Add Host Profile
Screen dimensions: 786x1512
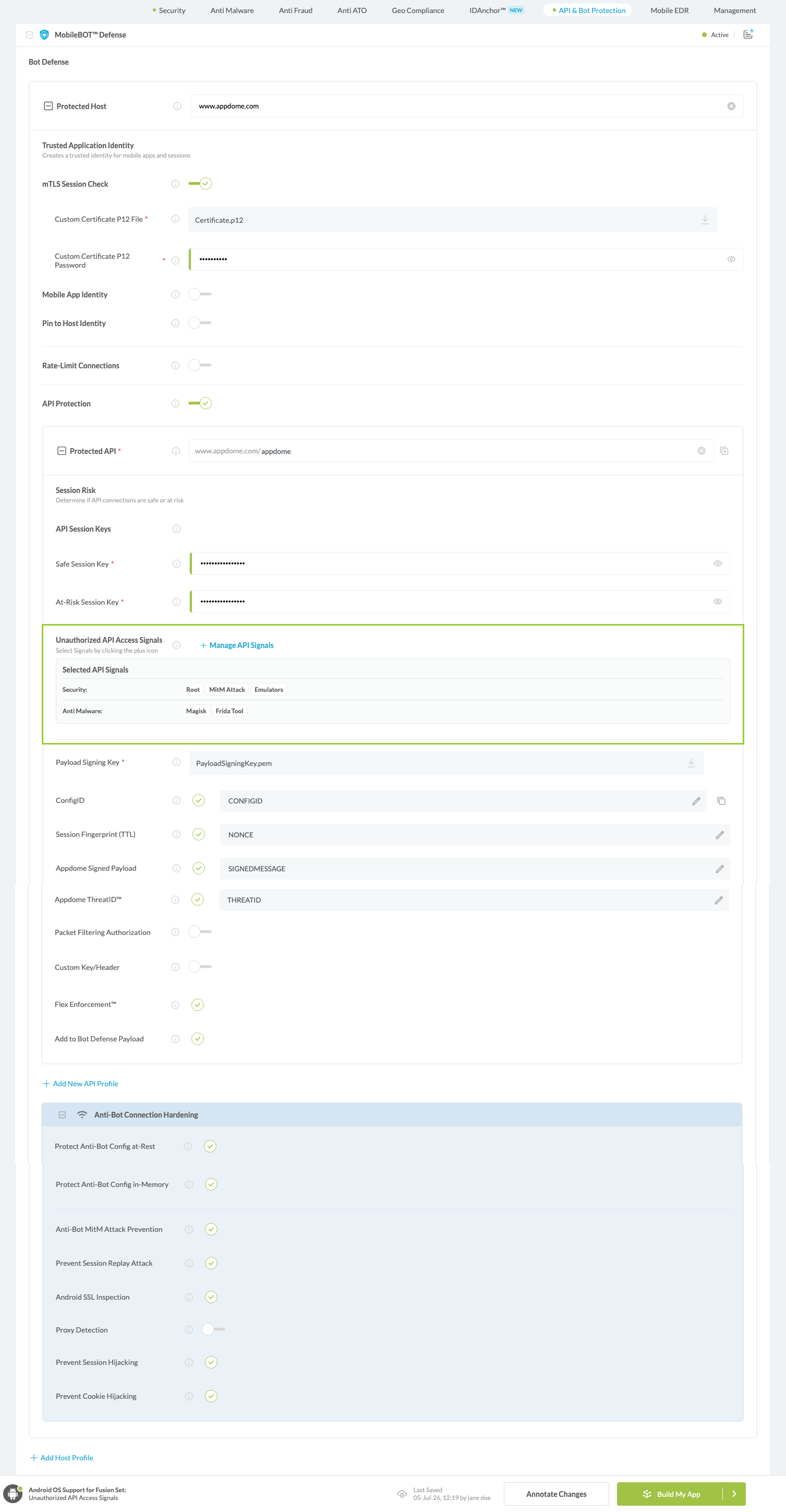coord(62,1457)
